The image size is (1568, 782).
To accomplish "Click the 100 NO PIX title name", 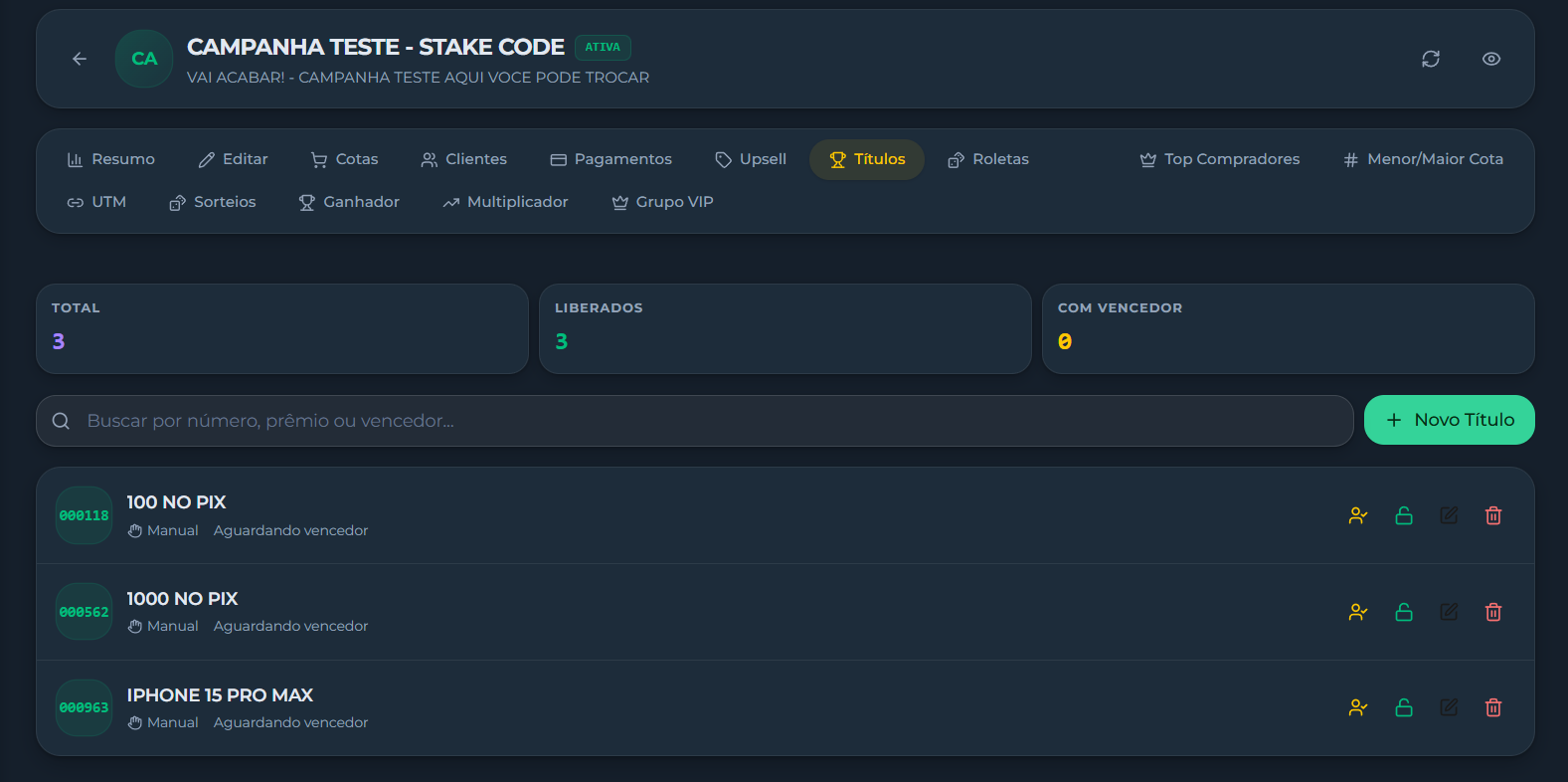I will (176, 502).
